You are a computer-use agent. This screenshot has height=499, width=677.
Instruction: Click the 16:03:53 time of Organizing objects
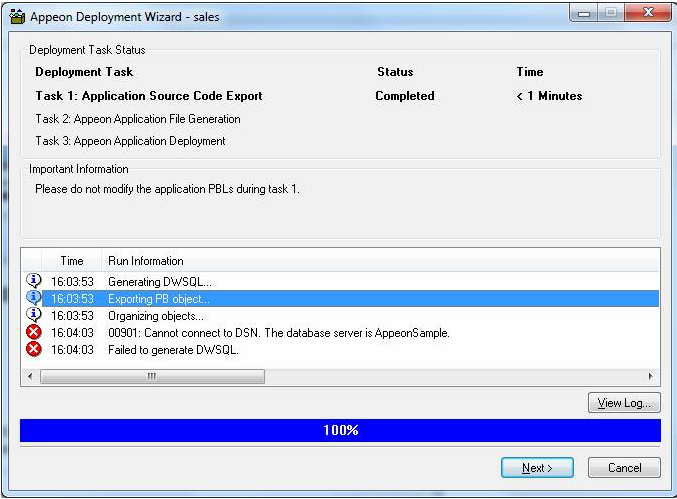pyautogui.click(x=72, y=316)
